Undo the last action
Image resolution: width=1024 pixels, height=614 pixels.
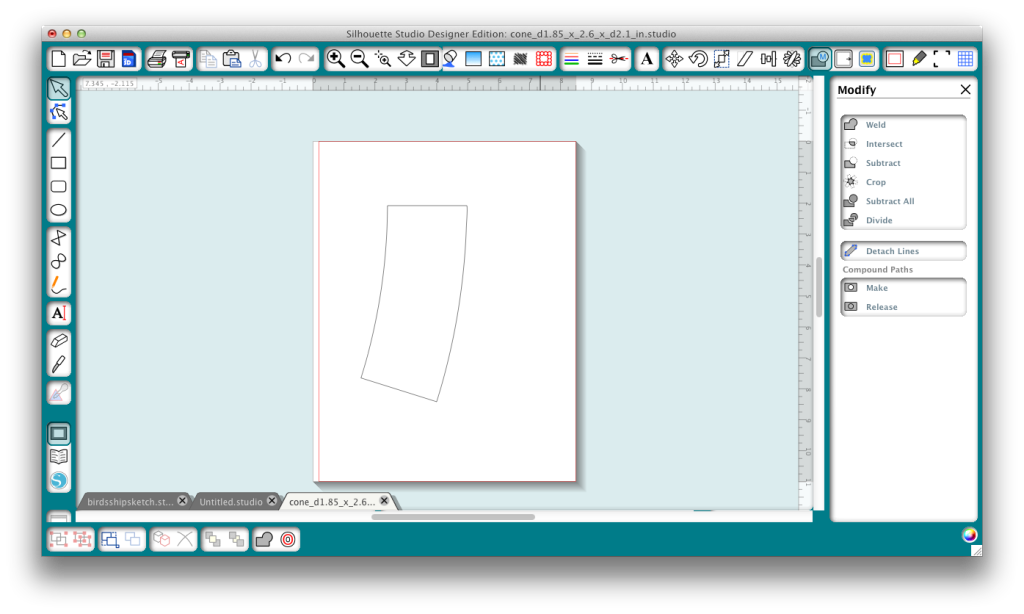pos(285,58)
